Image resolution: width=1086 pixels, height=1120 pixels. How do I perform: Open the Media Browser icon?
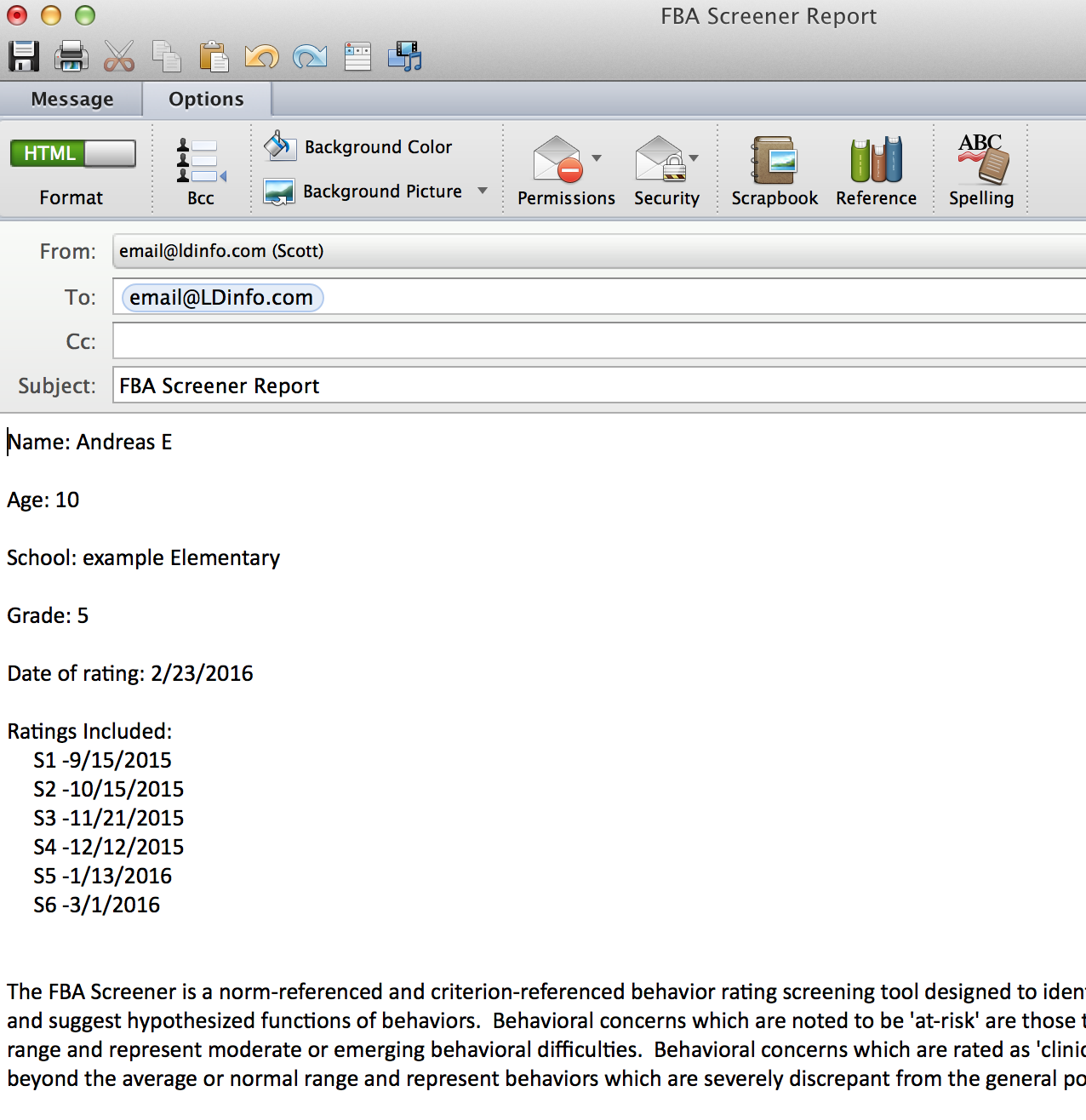tap(404, 56)
